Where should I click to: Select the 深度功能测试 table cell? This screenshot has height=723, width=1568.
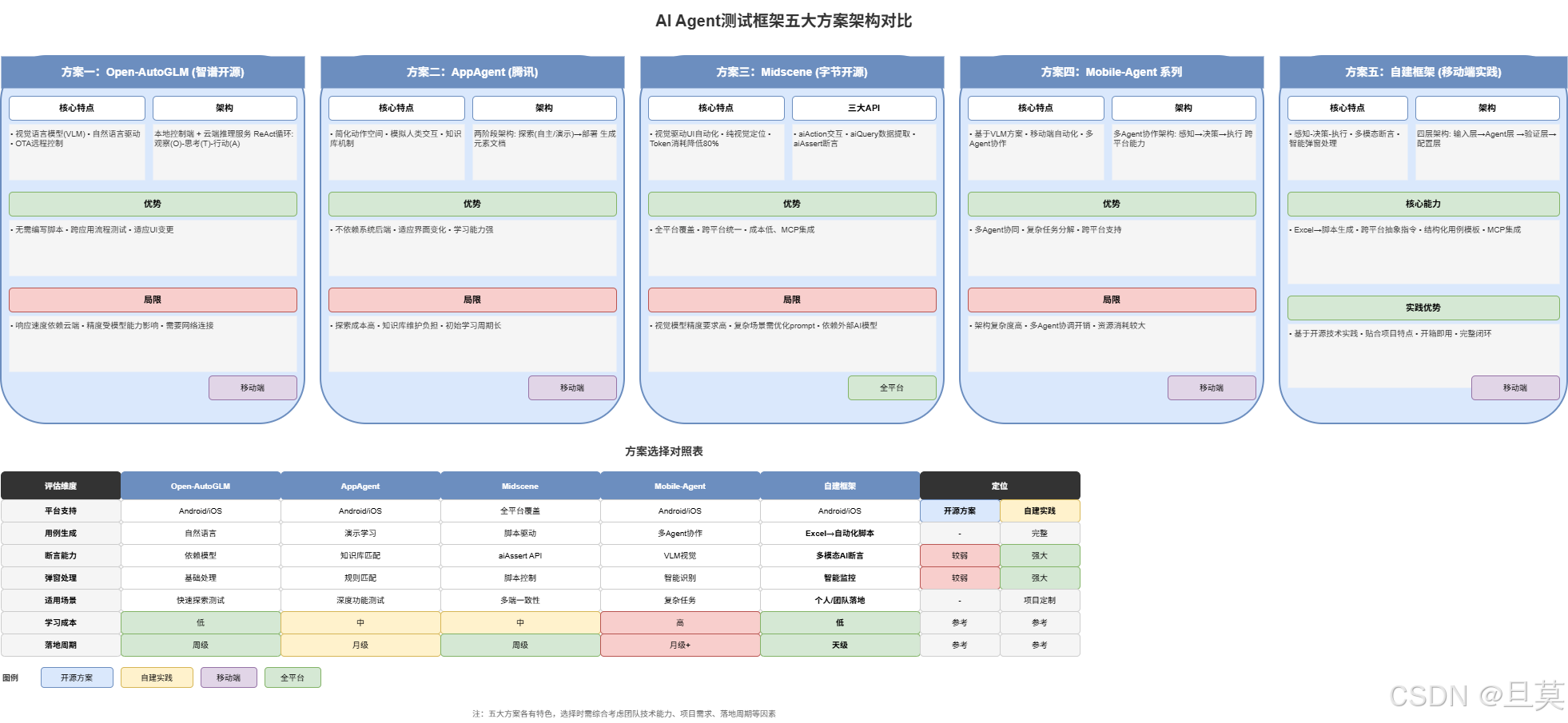point(360,600)
